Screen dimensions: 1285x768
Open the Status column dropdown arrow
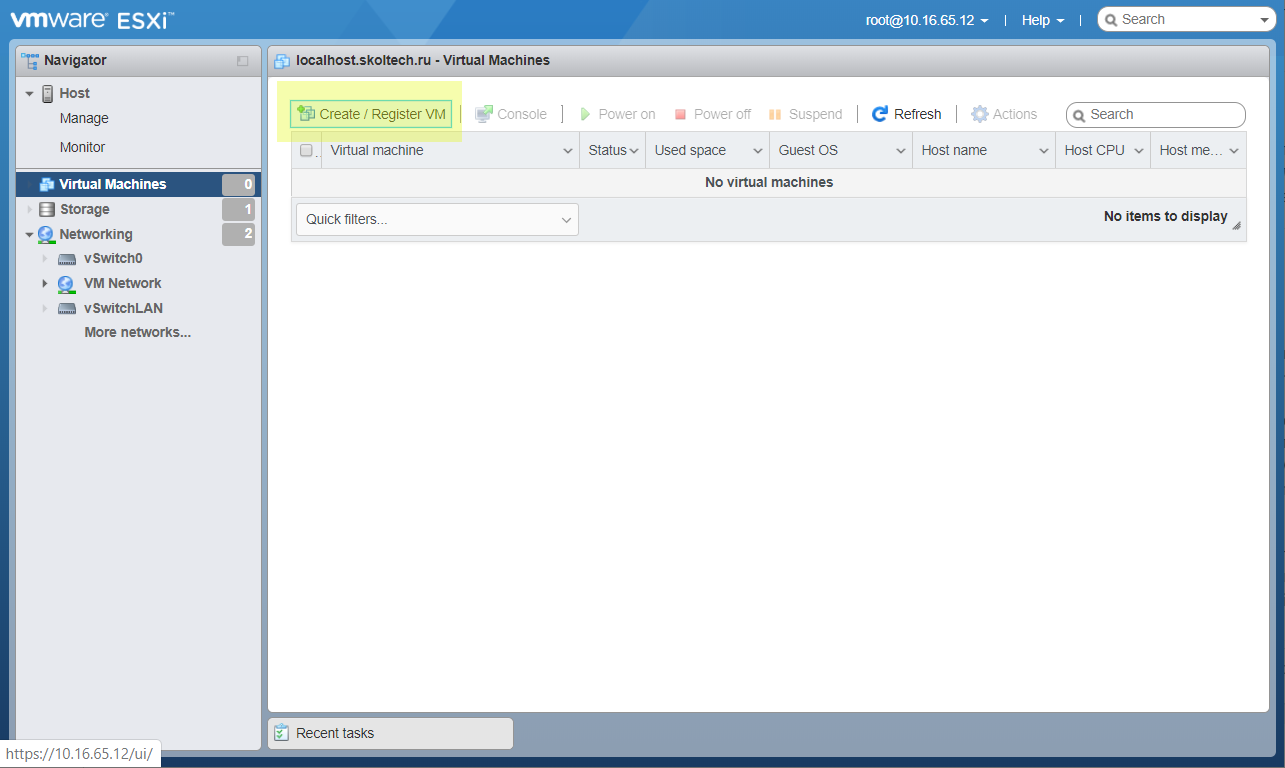pos(634,151)
